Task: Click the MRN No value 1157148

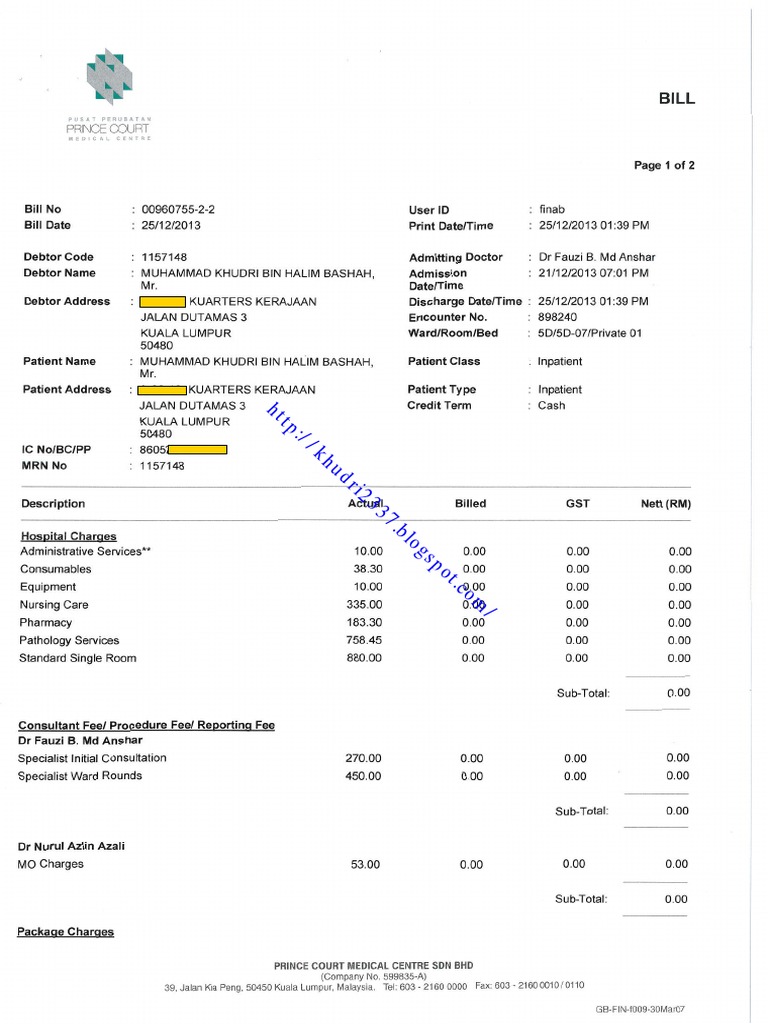Action: (x=162, y=466)
